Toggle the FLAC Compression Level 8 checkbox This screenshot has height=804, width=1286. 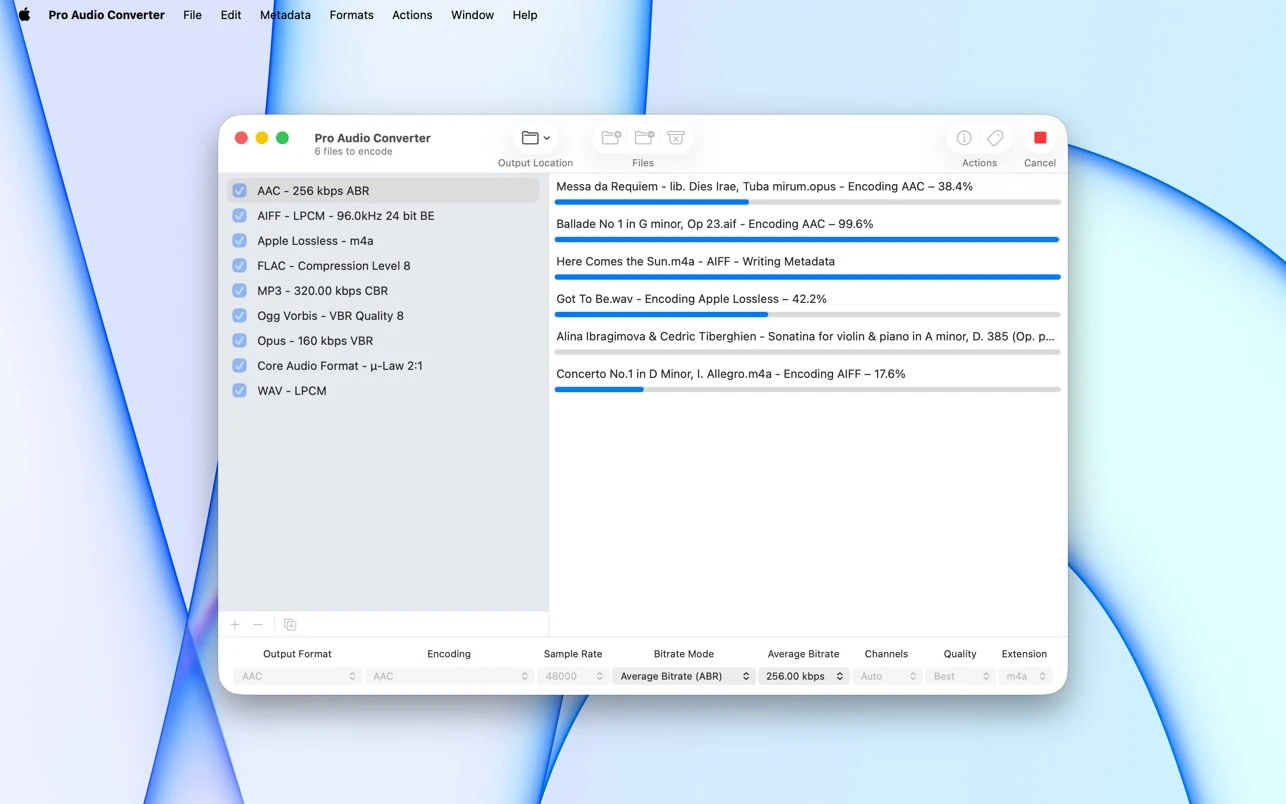pos(240,266)
